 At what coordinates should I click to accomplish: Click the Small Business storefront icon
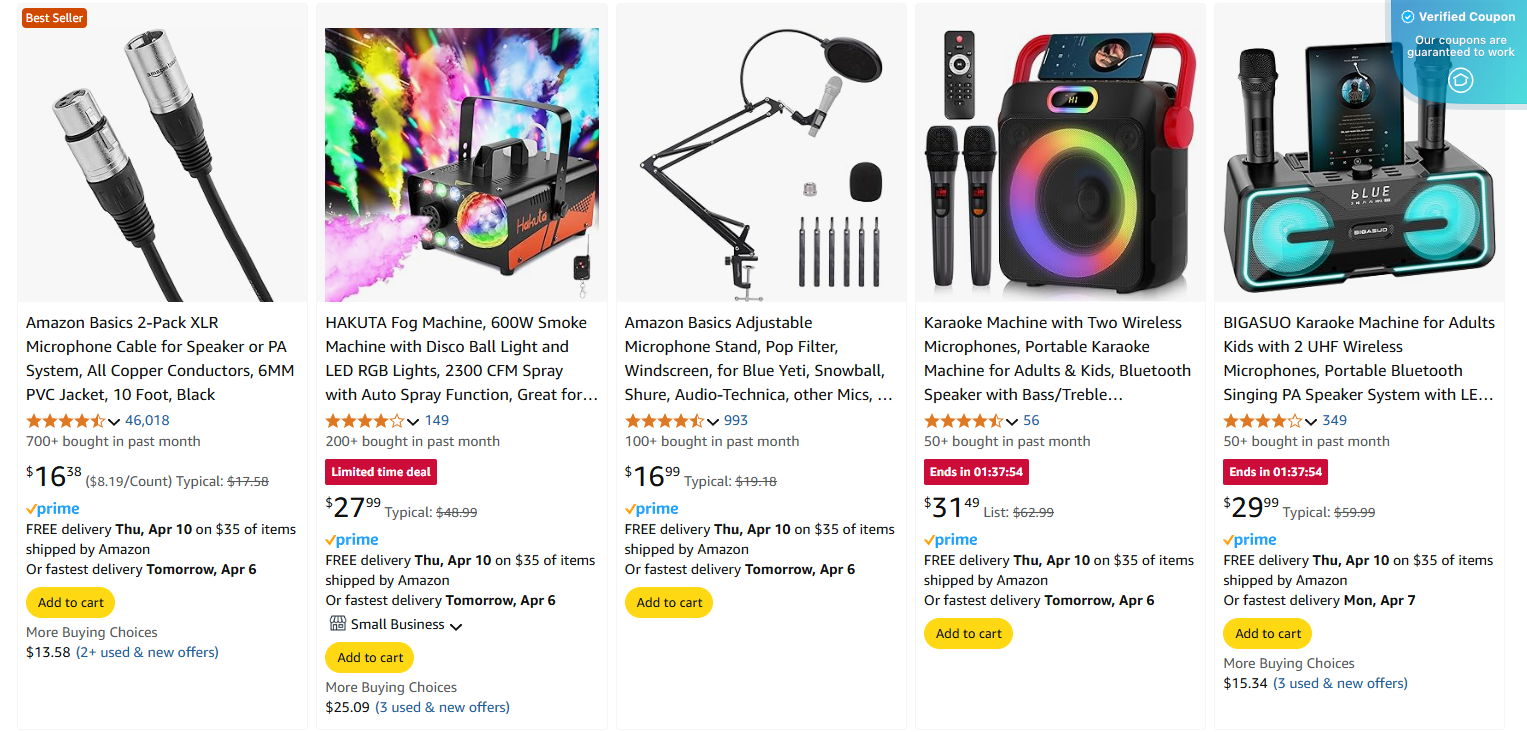click(x=338, y=624)
